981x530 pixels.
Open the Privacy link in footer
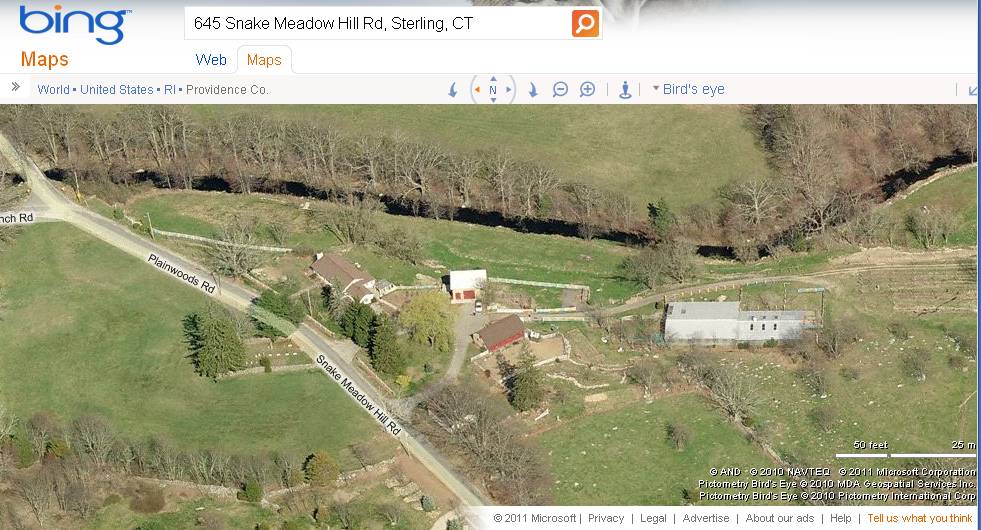click(x=606, y=518)
